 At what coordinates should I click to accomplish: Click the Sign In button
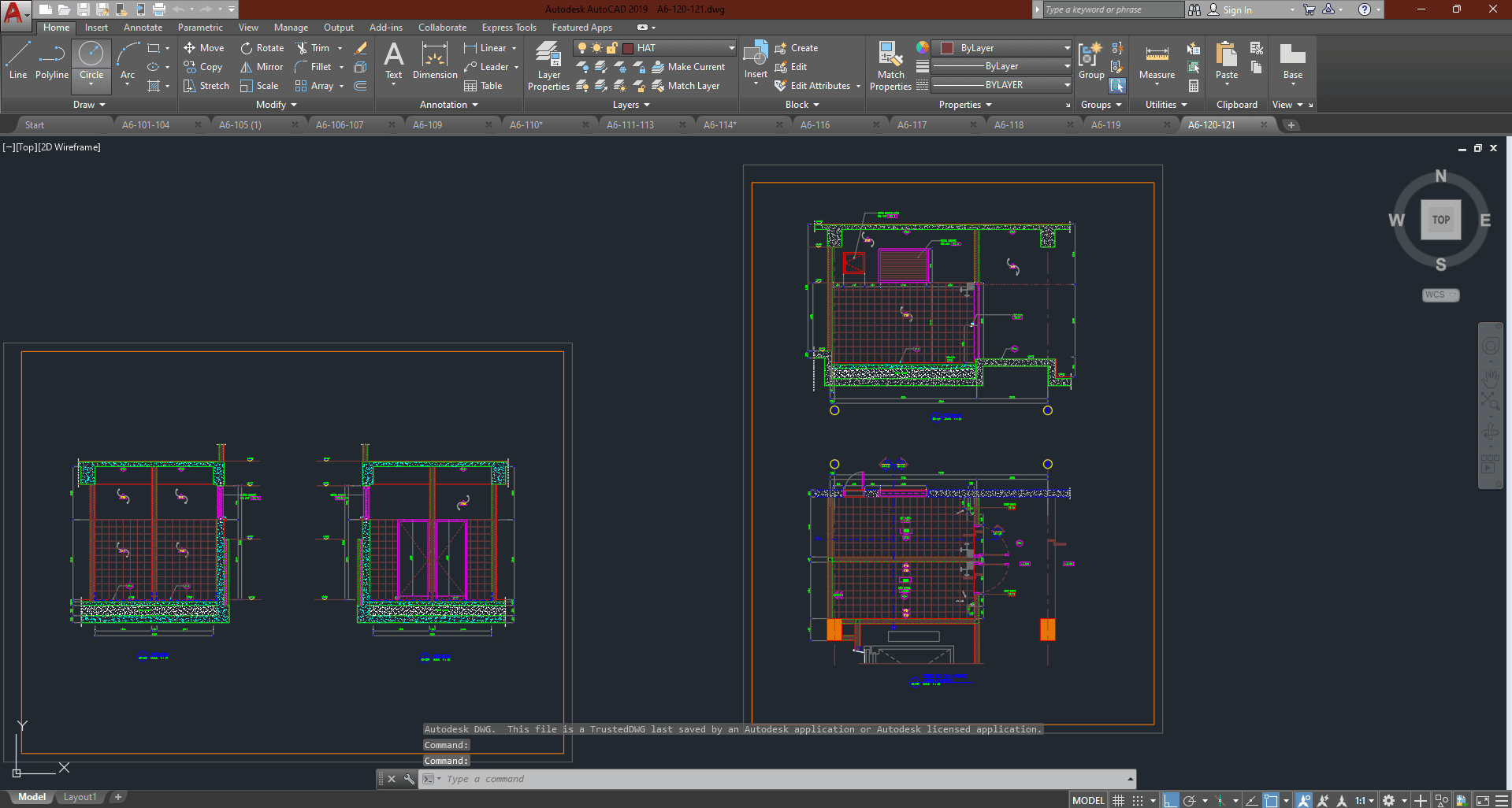(1236, 10)
